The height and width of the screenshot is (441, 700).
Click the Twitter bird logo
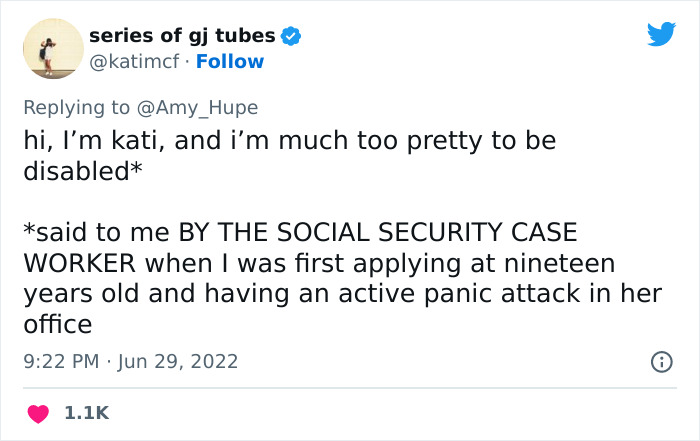coord(661,35)
